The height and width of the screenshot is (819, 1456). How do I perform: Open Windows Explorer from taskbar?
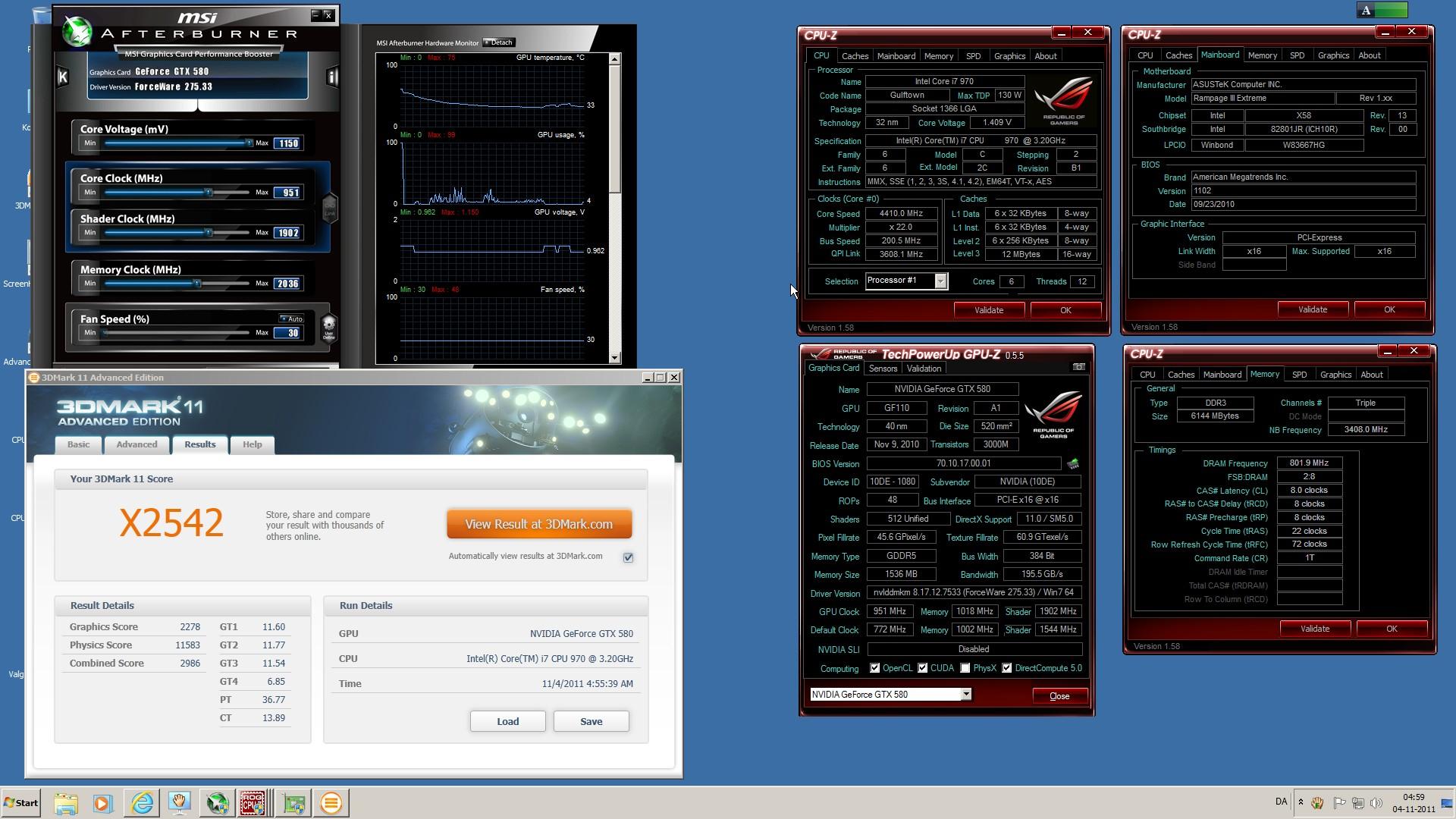click(x=66, y=803)
